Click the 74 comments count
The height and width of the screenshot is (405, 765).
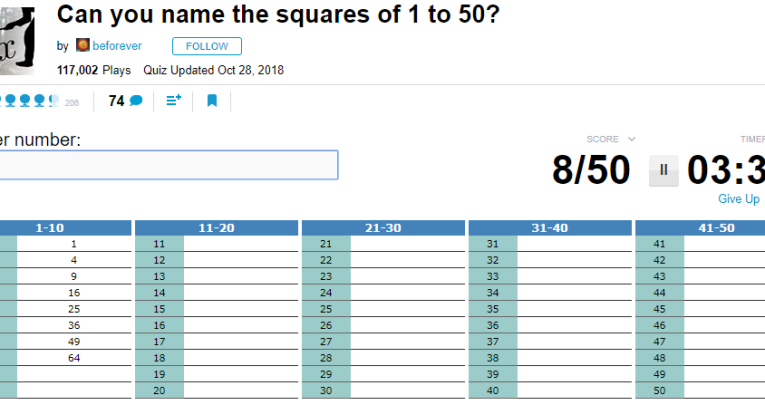(x=116, y=101)
